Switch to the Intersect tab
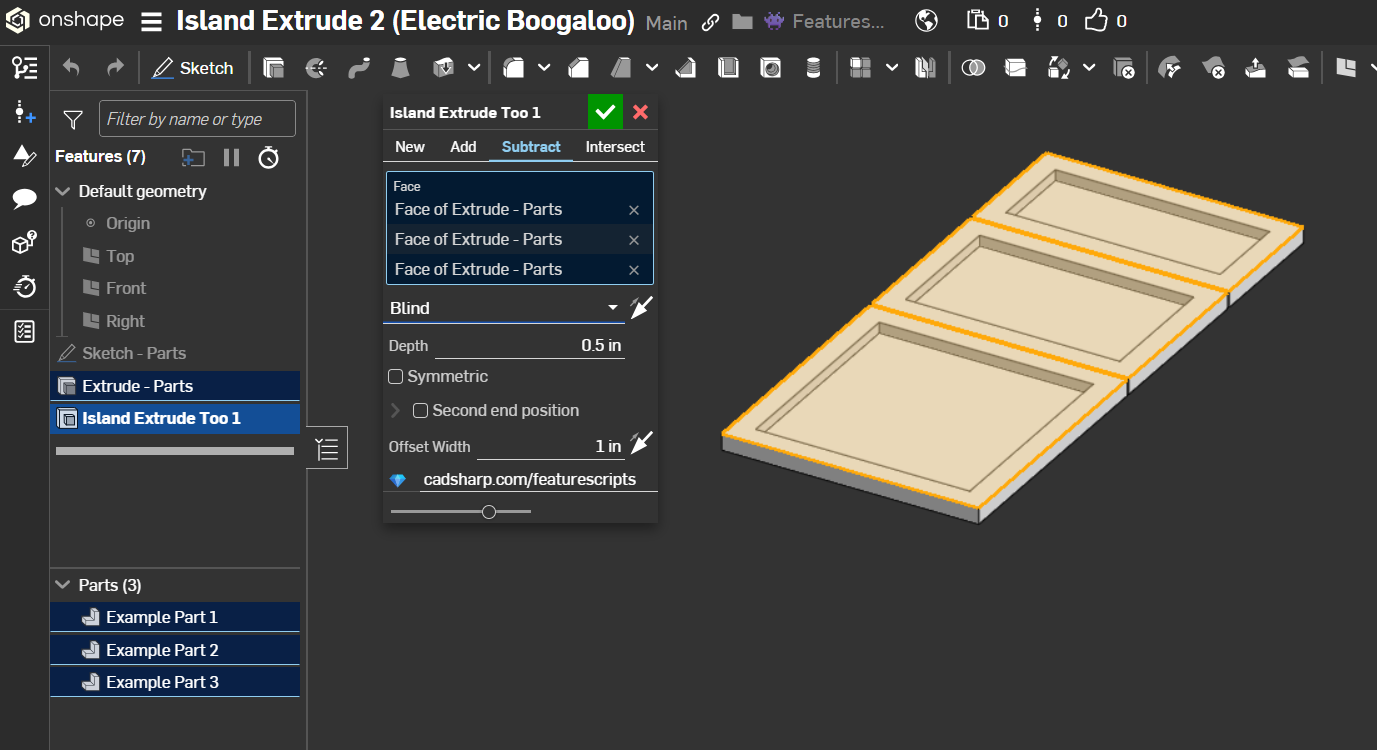This screenshot has width=1377, height=750. 615,147
